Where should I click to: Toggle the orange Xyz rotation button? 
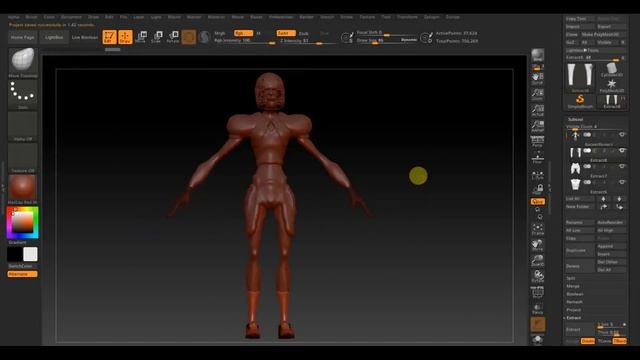pyautogui.click(x=538, y=202)
